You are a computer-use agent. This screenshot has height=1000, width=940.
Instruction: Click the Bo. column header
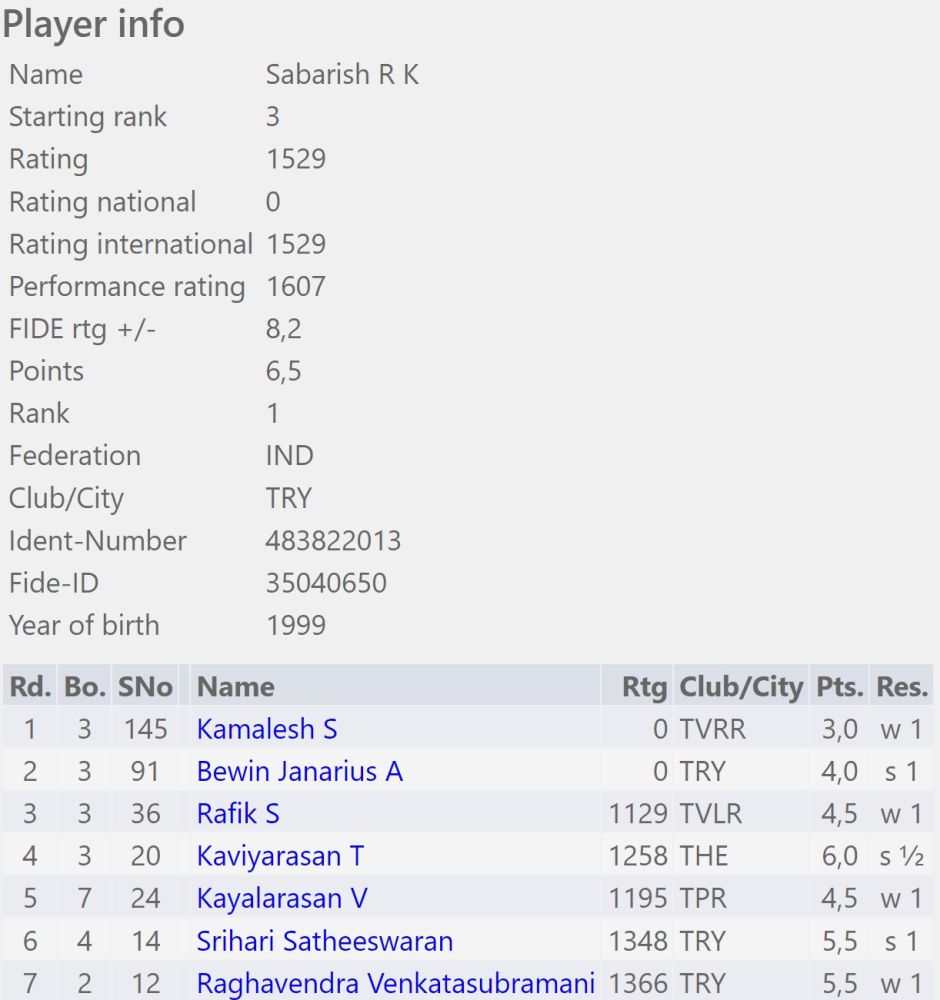click(84, 687)
